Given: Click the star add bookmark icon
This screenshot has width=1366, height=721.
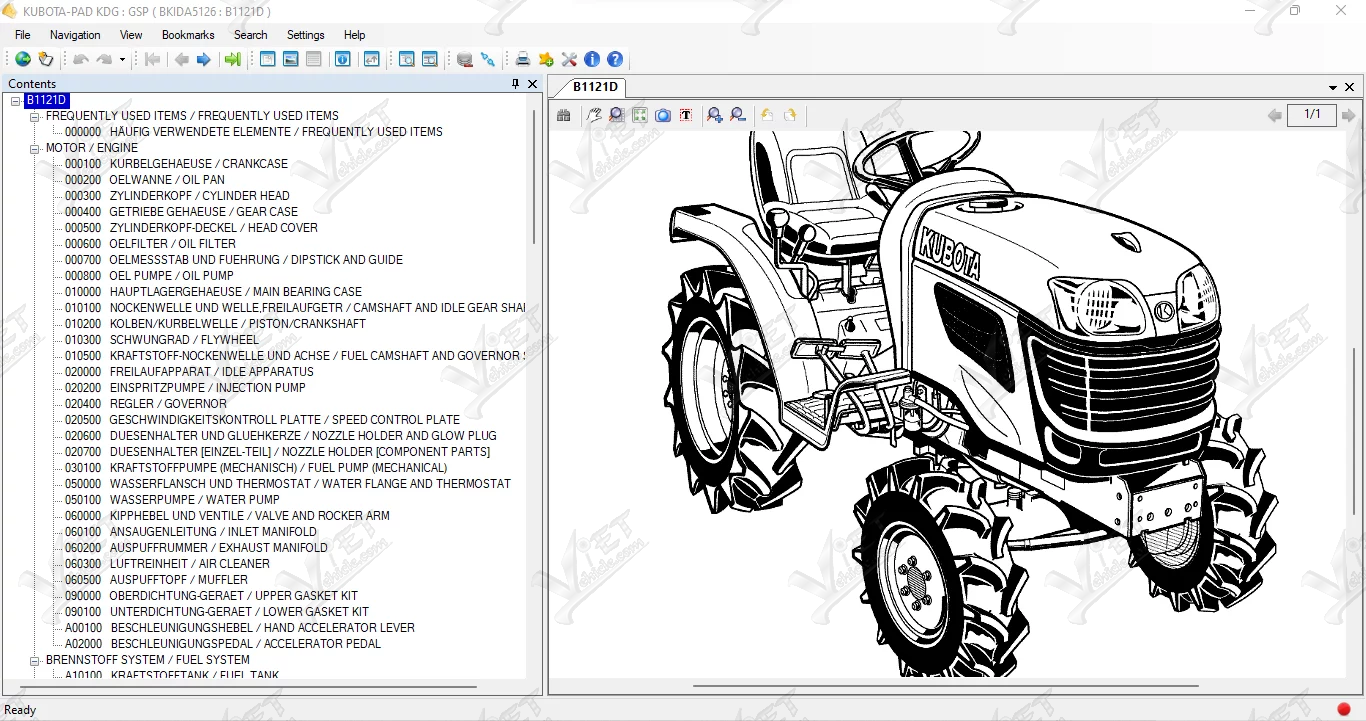Looking at the screenshot, I should [546, 60].
